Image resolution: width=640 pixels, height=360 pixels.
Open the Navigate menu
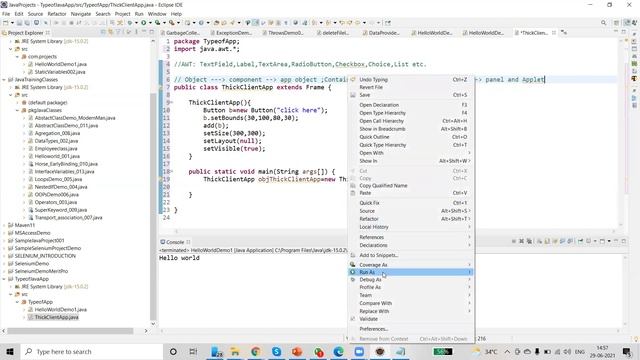coord(81,14)
